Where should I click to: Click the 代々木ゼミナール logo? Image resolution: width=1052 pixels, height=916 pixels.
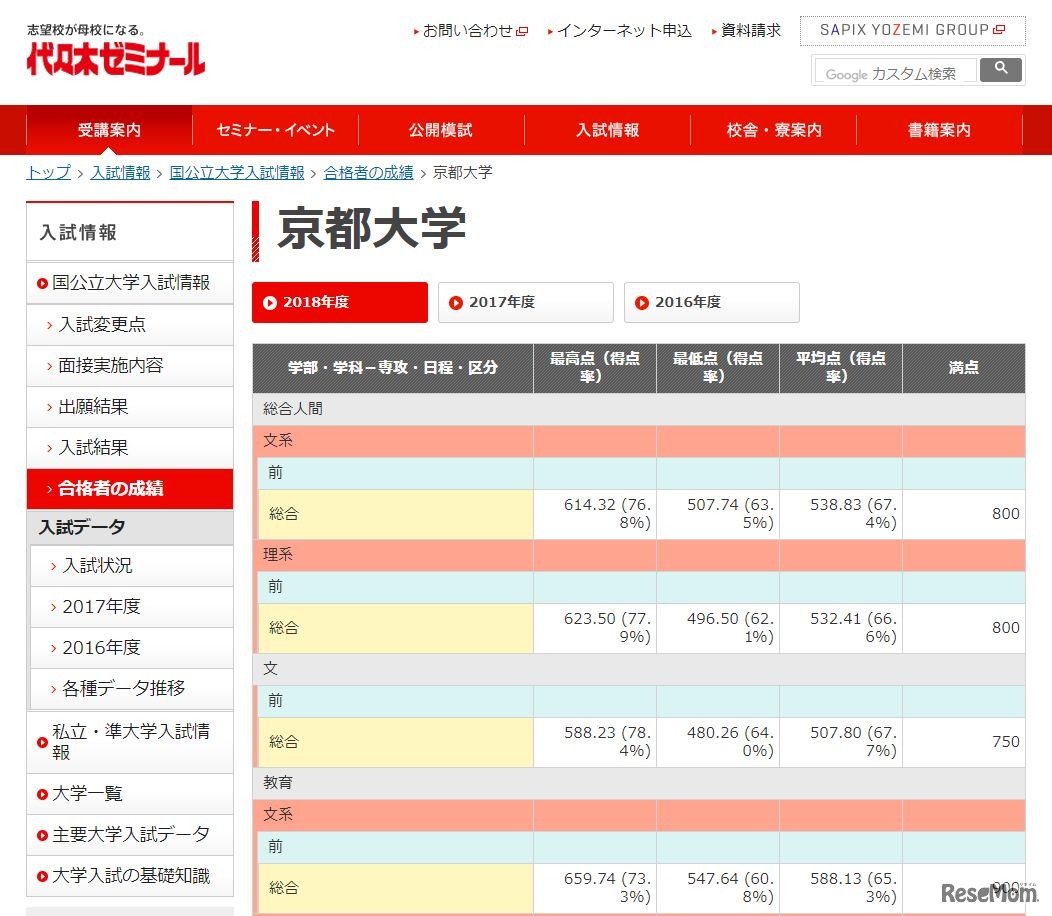[x=112, y=55]
